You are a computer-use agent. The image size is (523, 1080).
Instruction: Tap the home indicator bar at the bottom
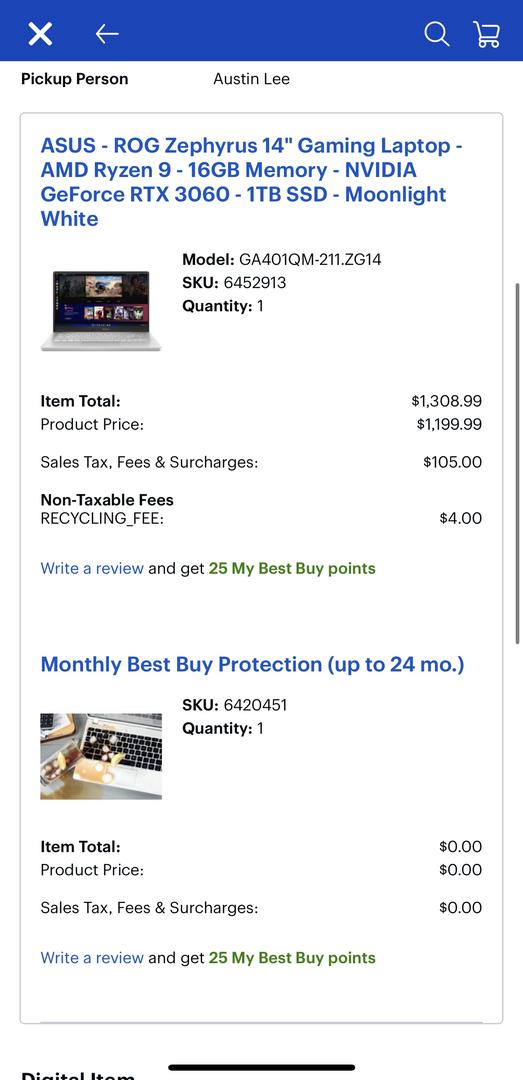coord(262,1067)
